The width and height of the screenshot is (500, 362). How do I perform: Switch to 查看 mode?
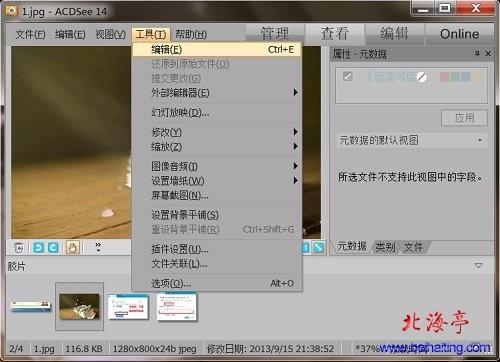pos(335,34)
